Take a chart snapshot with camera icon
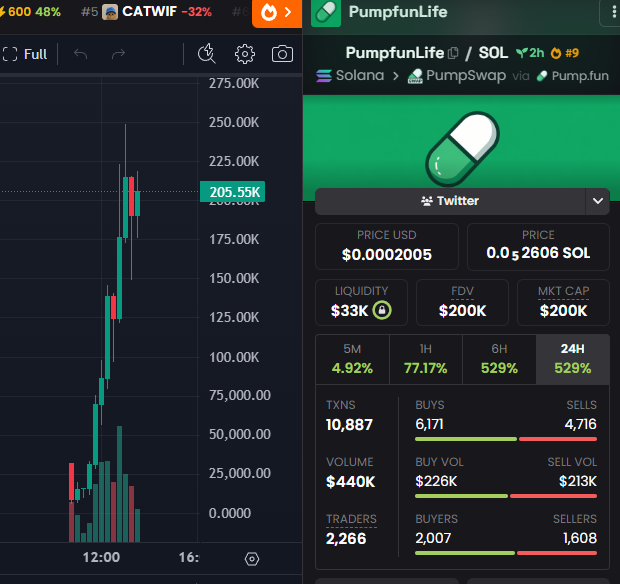 (x=282, y=54)
